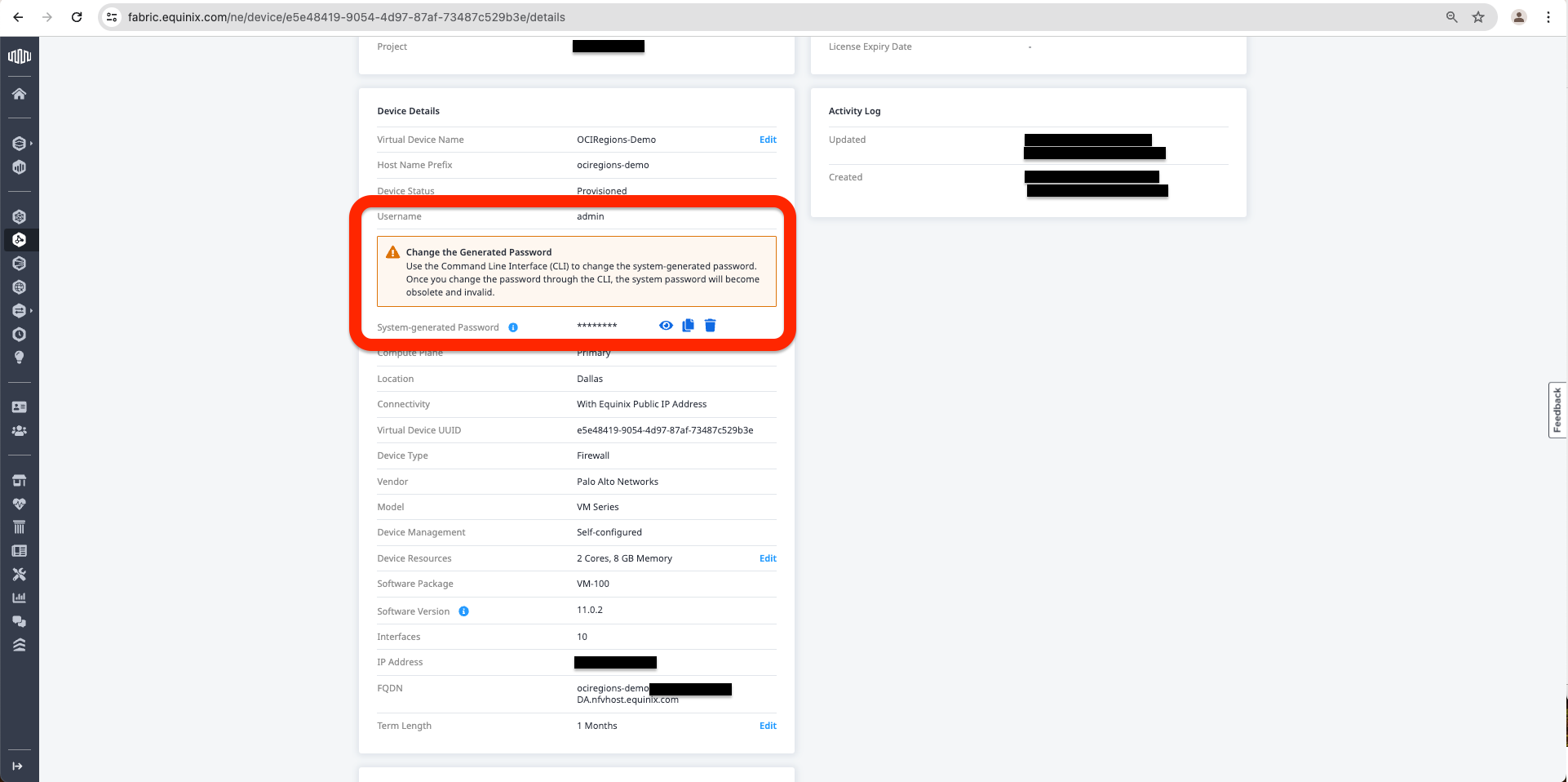The width and height of the screenshot is (1568, 782).
Task: Open the marketplace storefront sidebar icon
Action: coord(19,480)
